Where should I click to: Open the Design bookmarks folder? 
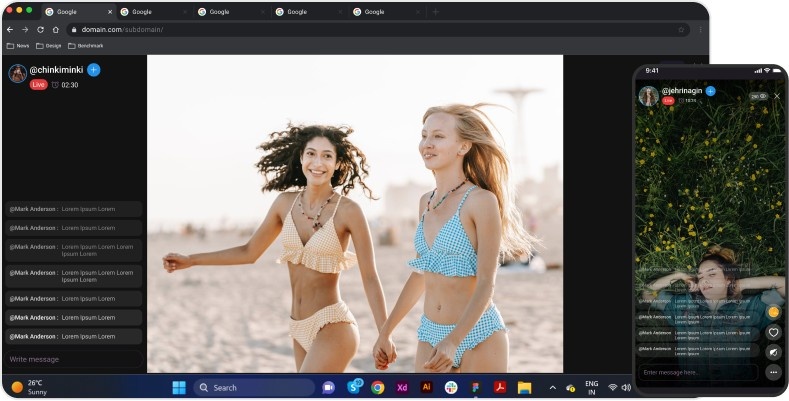point(49,46)
